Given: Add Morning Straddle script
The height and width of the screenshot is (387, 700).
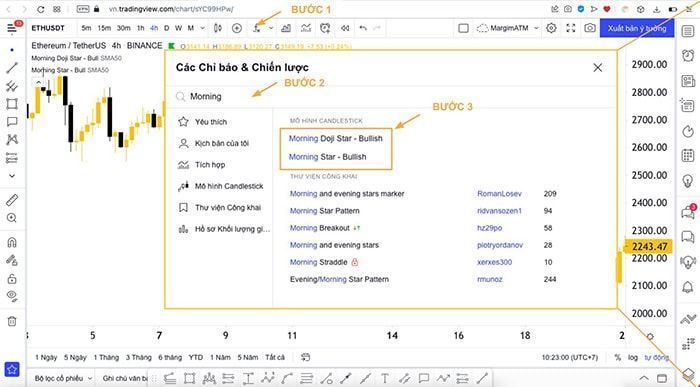Looking at the screenshot, I should [x=318, y=262].
